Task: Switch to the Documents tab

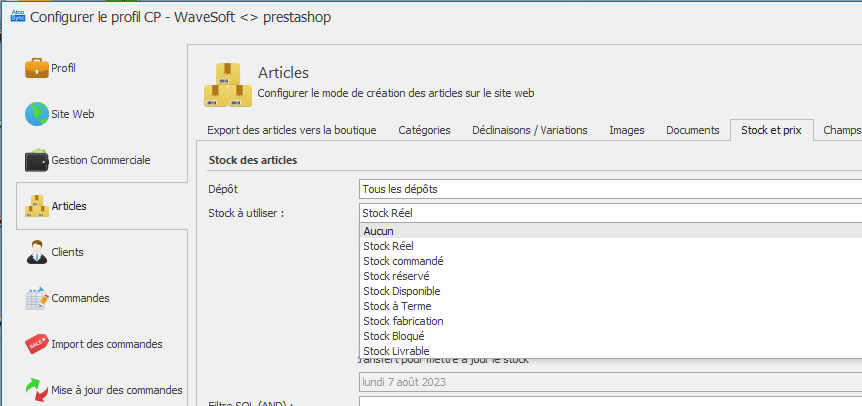Action: [x=693, y=130]
